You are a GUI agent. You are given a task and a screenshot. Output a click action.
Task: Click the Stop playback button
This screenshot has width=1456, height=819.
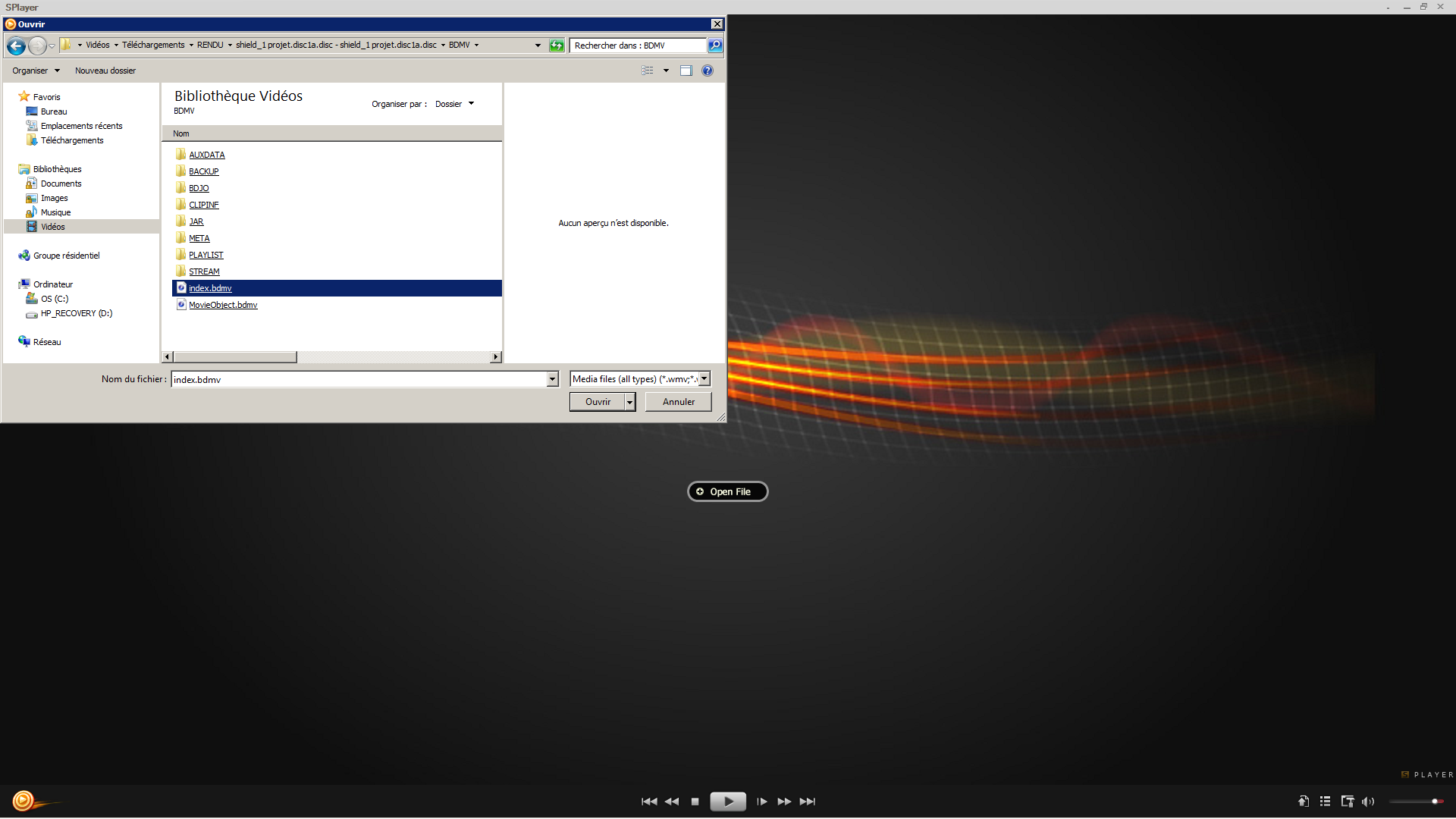(x=695, y=802)
